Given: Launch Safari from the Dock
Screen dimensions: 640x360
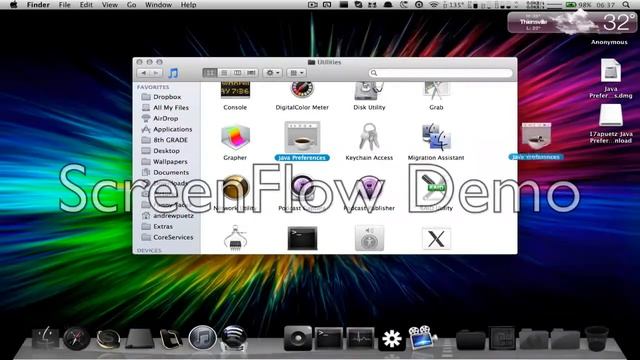Looking at the screenshot, I should coord(76,338).
